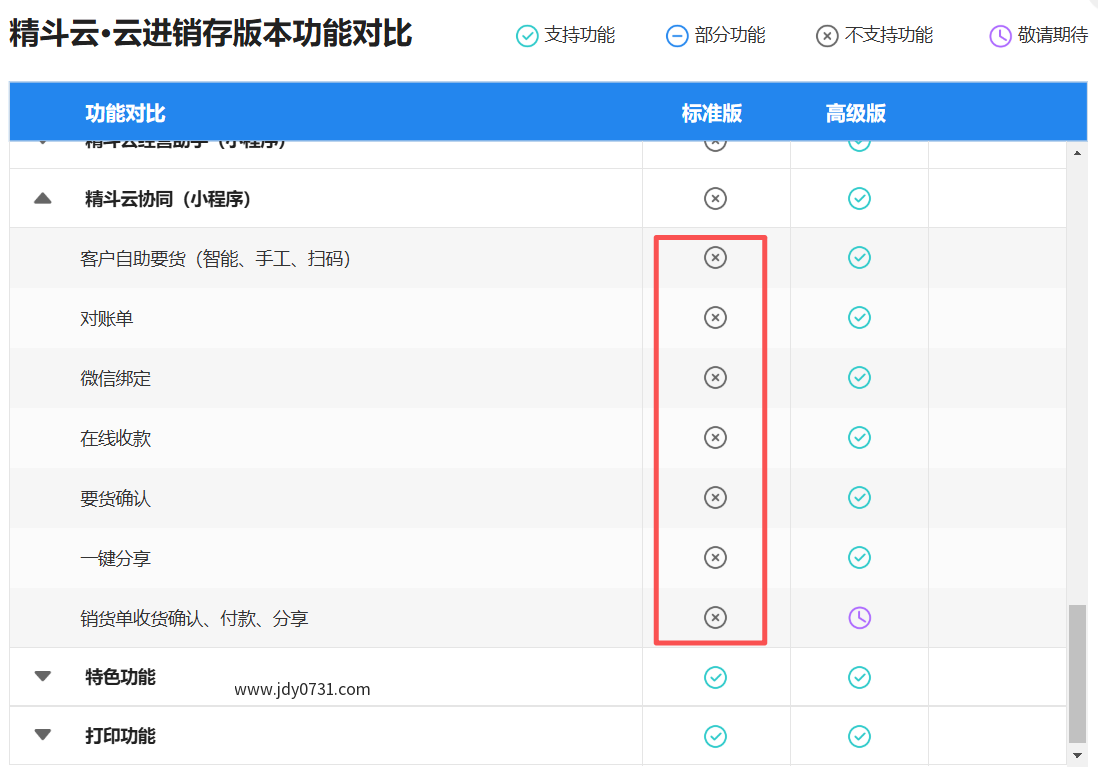Click 高级版 check icon for 一键分享

(x=859, y=558)
